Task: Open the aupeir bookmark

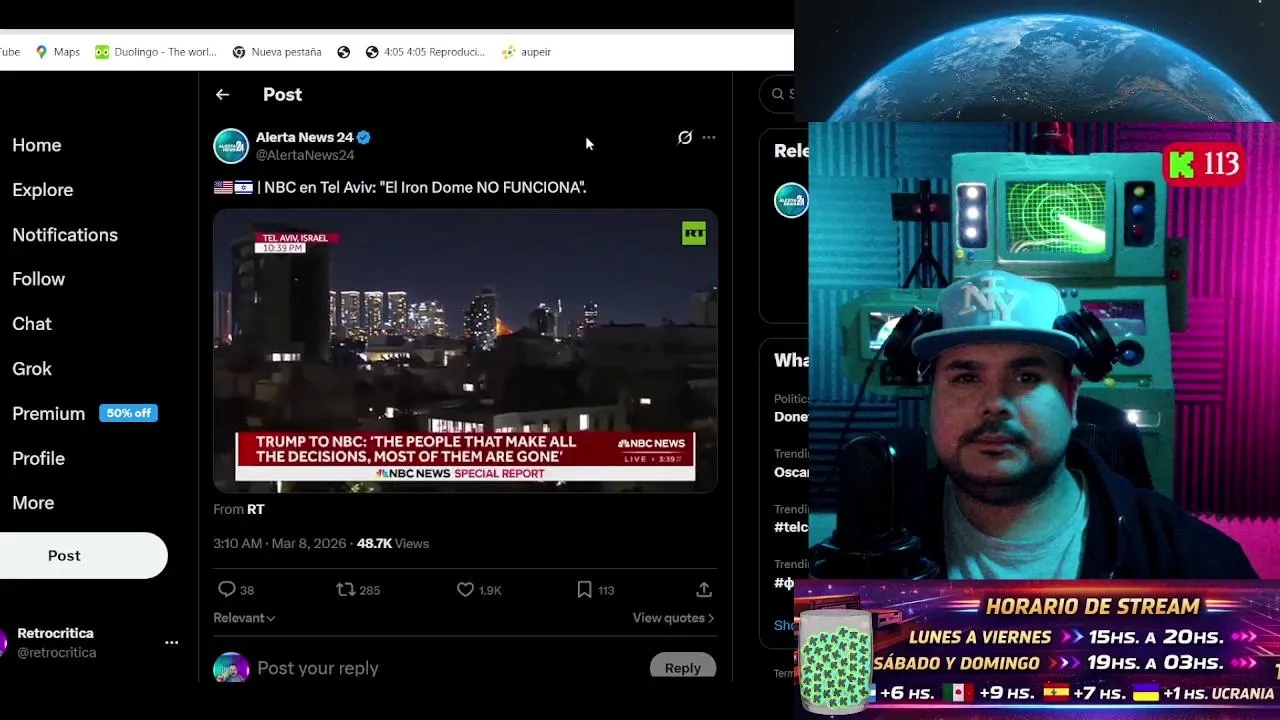Action: tap(527, 52)
